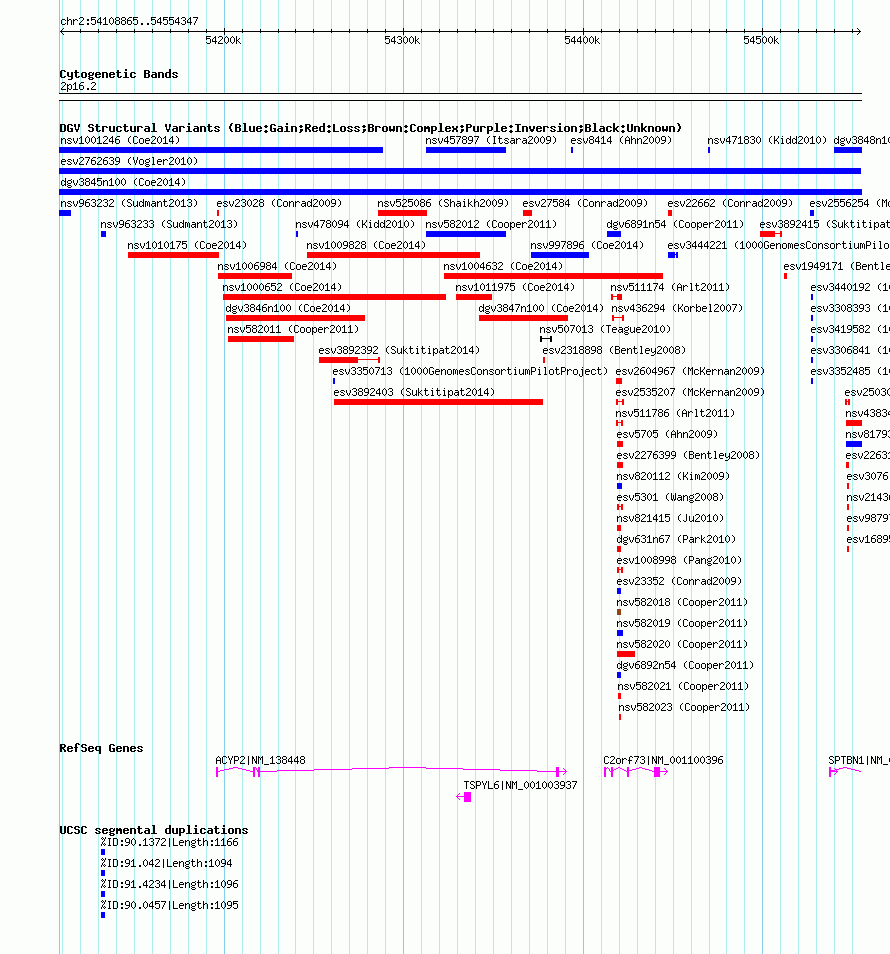
Task: Select esv27584 (Conrad2009) label
Action: [585, 203]
